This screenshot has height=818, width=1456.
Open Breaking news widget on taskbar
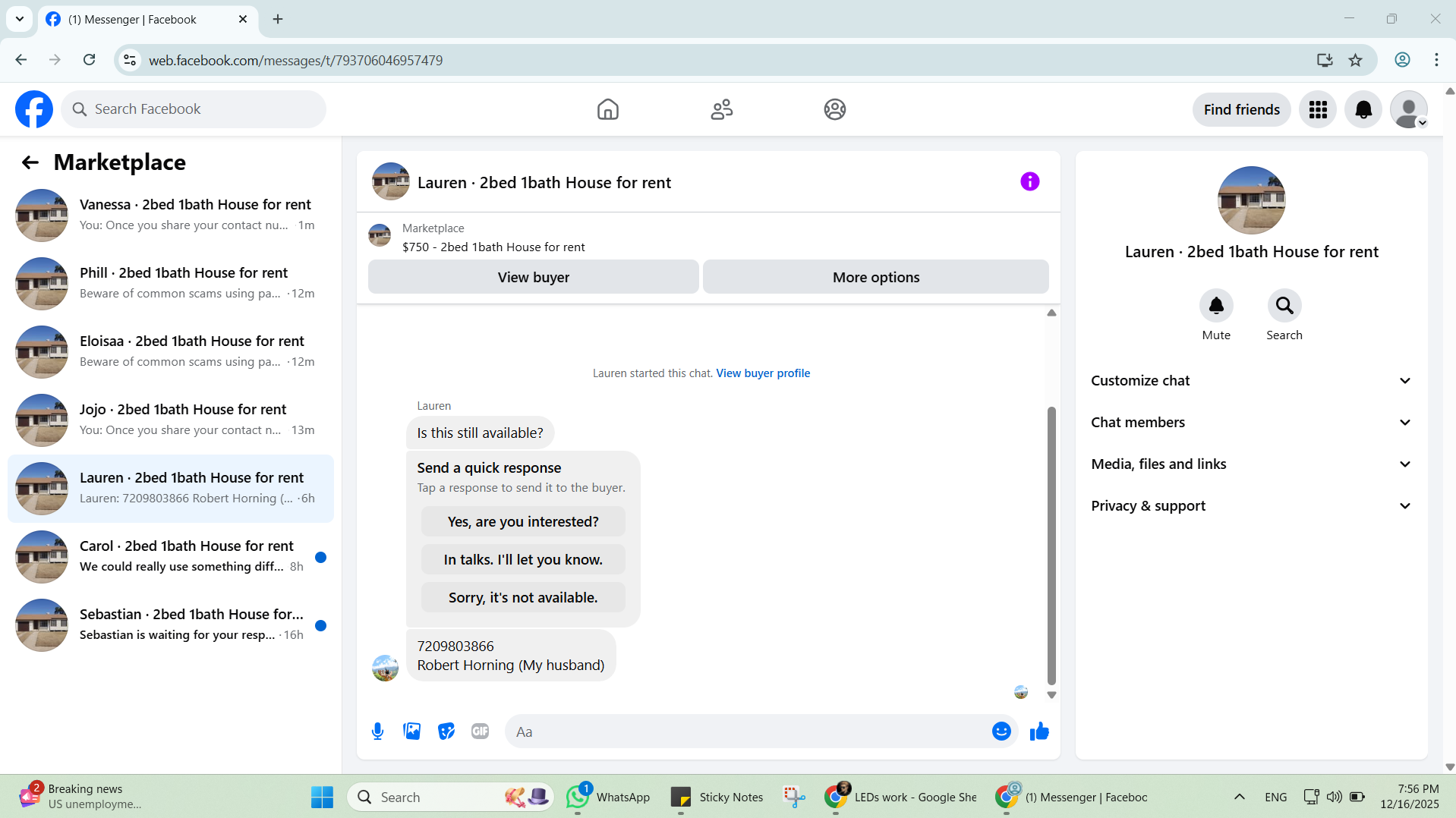(80, 797)
